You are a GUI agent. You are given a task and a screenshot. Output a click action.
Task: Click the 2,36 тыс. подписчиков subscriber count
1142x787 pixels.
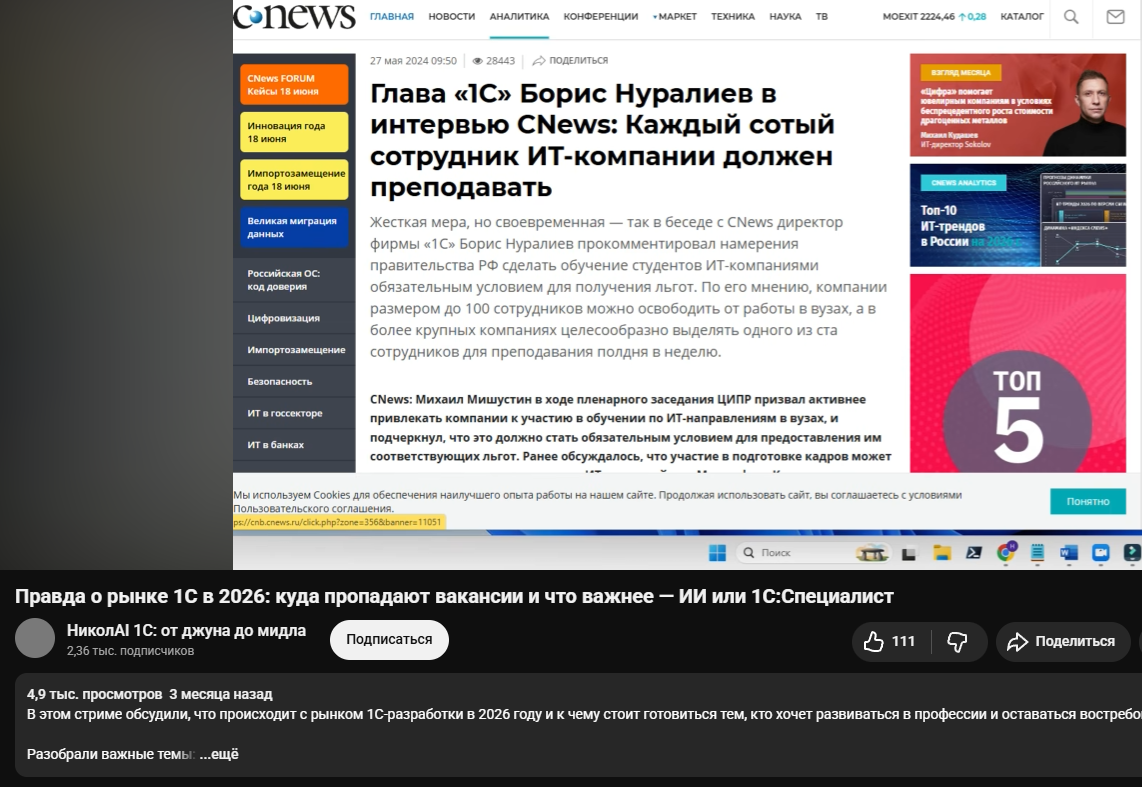tap(130, 651)
